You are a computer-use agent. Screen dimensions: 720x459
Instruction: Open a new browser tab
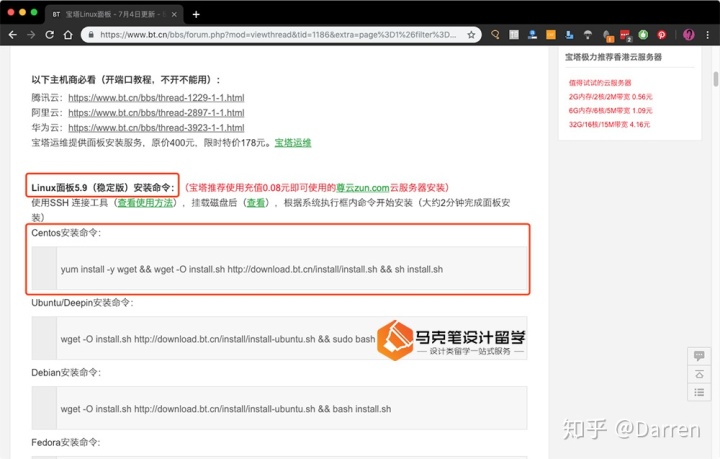196,14
